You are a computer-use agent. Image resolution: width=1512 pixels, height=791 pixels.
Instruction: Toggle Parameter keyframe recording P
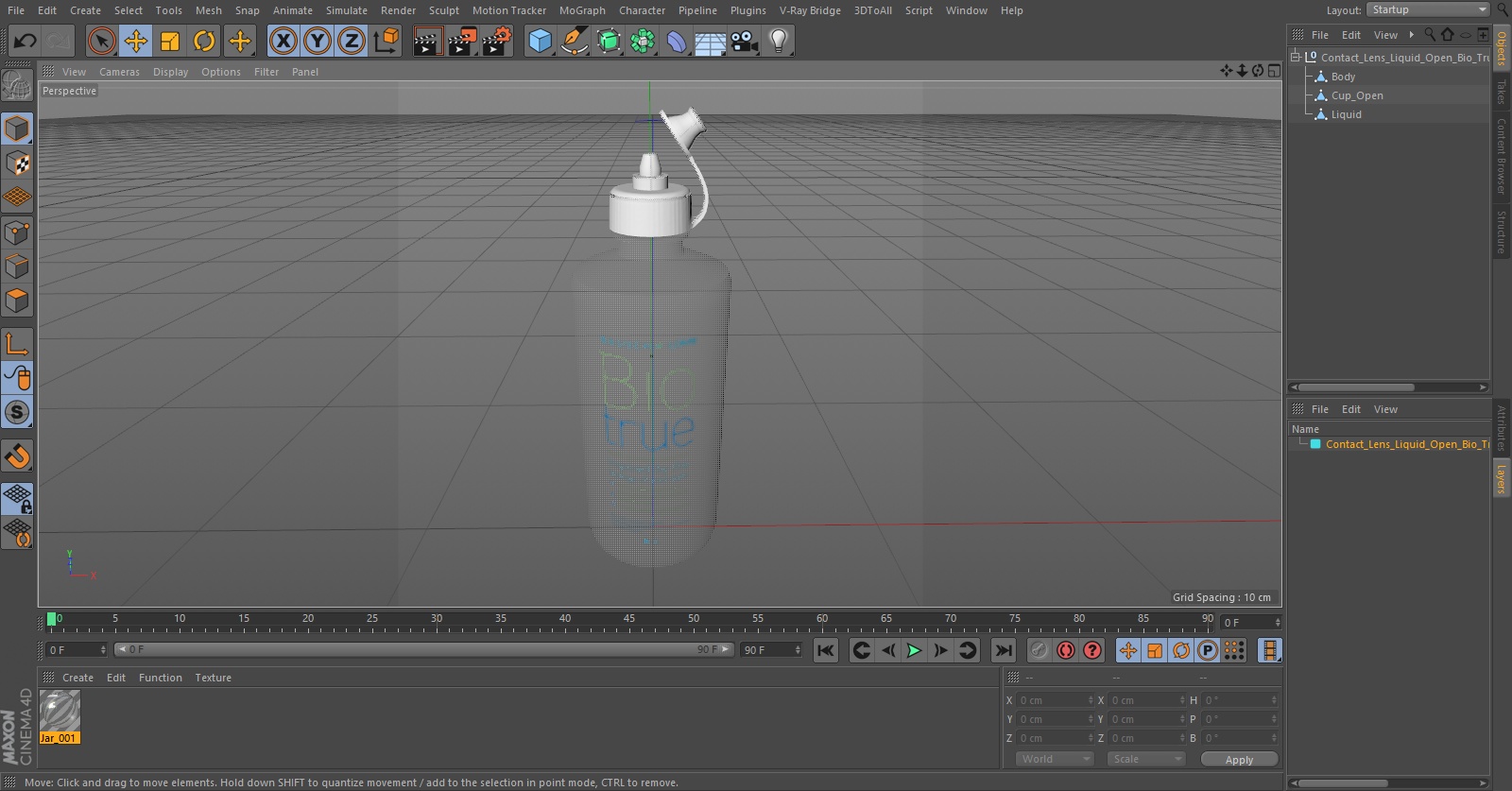point(1208,650)
